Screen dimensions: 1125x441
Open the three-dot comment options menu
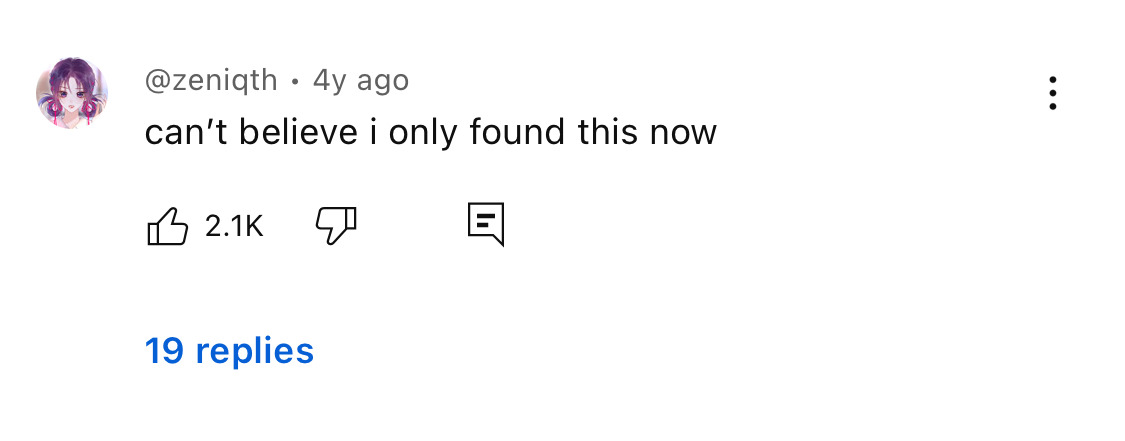1052,93
